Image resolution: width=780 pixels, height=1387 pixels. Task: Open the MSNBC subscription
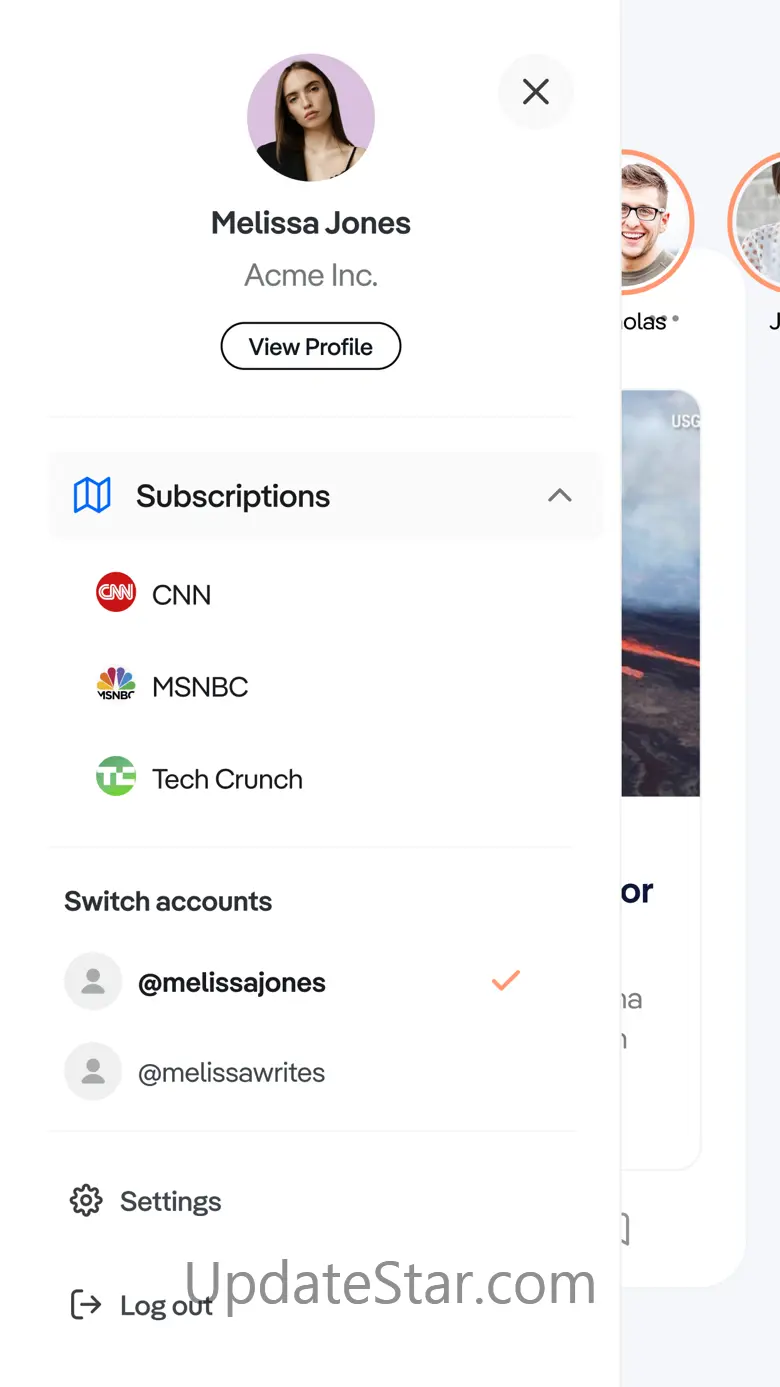[x=200, y=687]
